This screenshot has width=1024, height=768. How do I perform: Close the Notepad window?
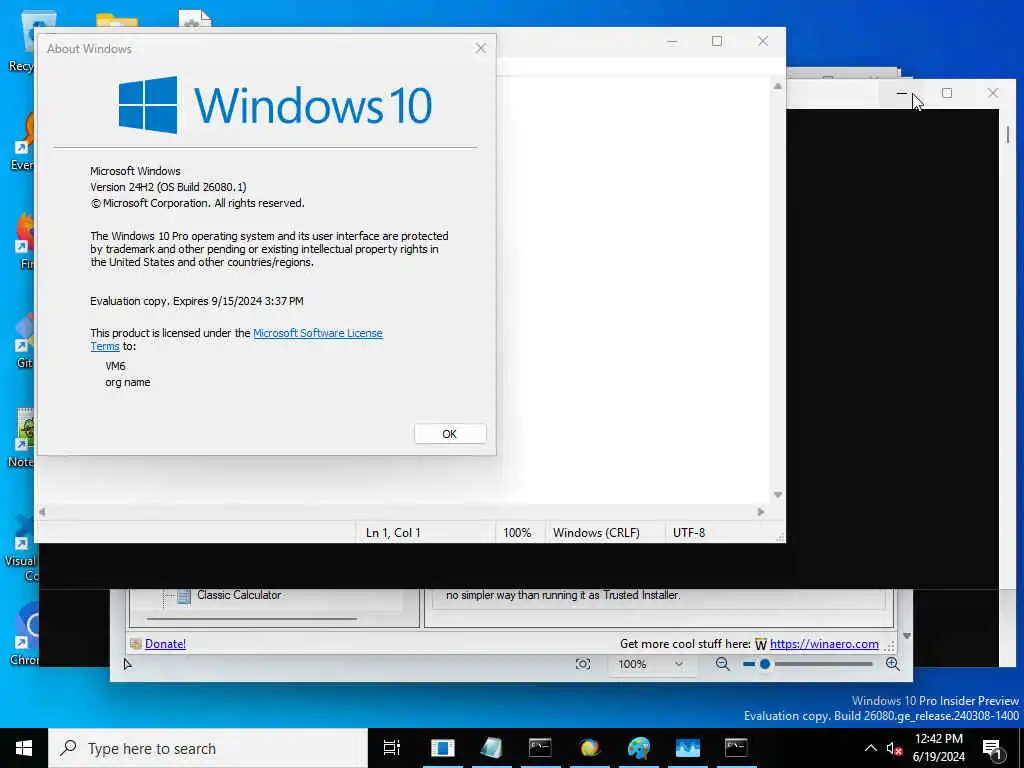763,41
